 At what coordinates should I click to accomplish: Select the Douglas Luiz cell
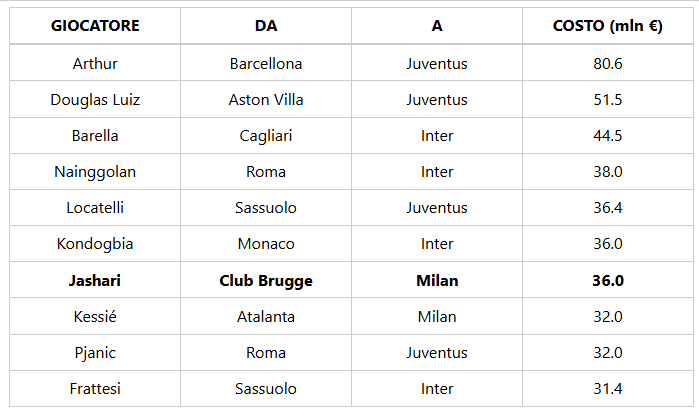tap(95, 100)
